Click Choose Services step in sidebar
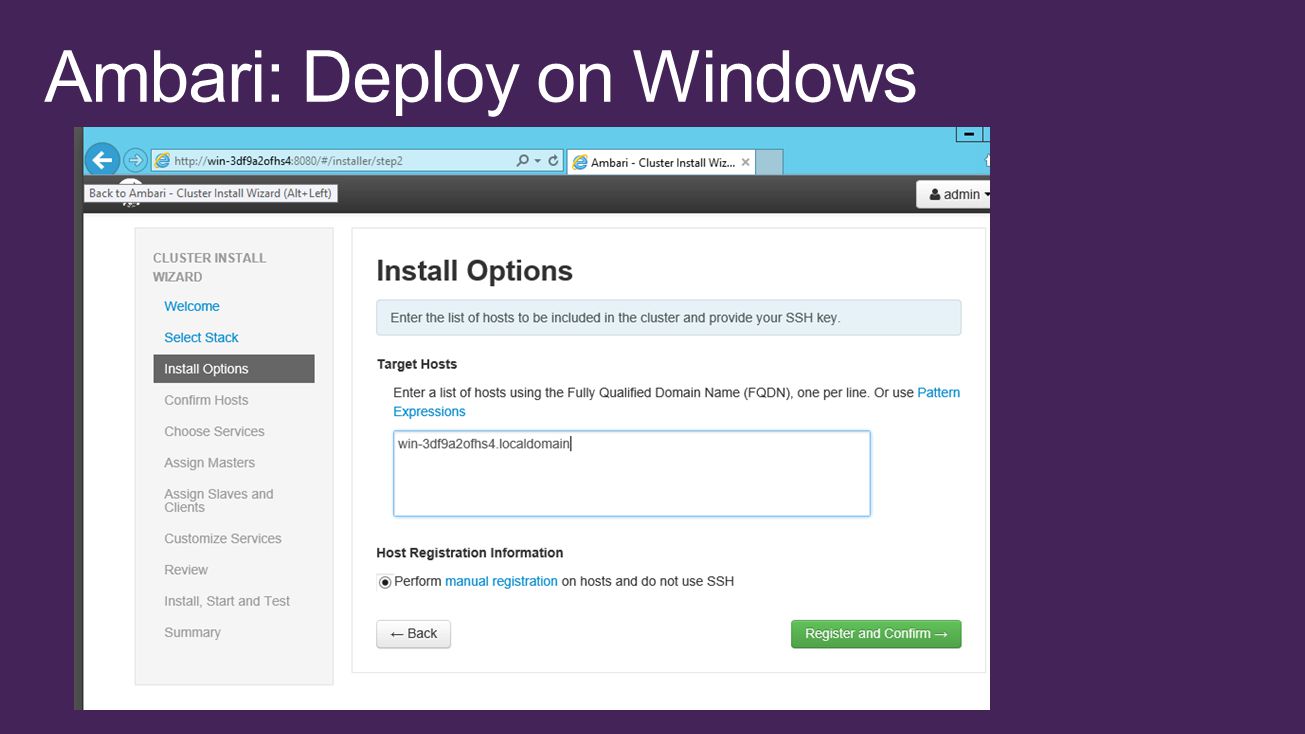 (214, 432)
